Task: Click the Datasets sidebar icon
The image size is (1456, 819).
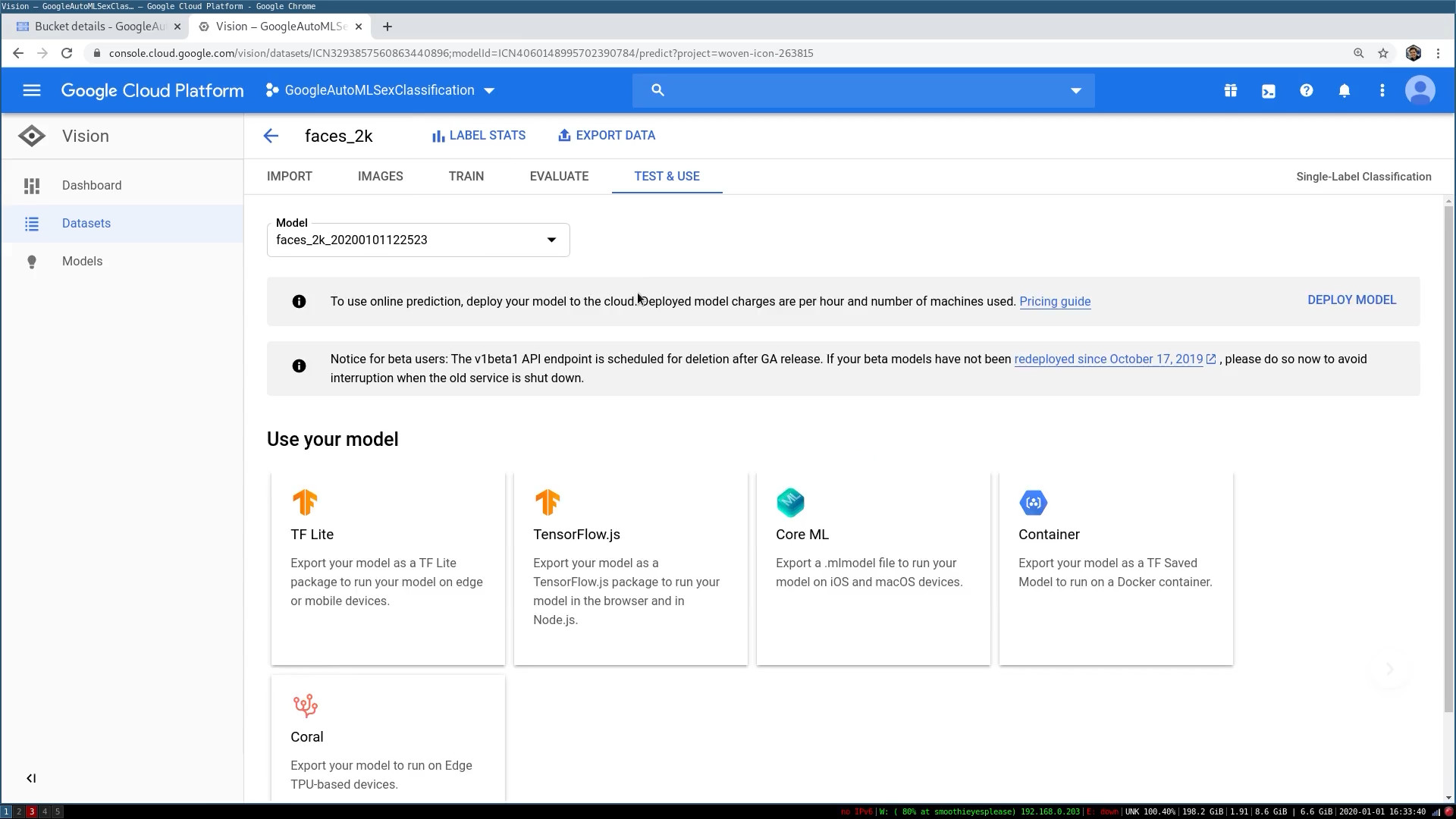Action: (31, 223)
